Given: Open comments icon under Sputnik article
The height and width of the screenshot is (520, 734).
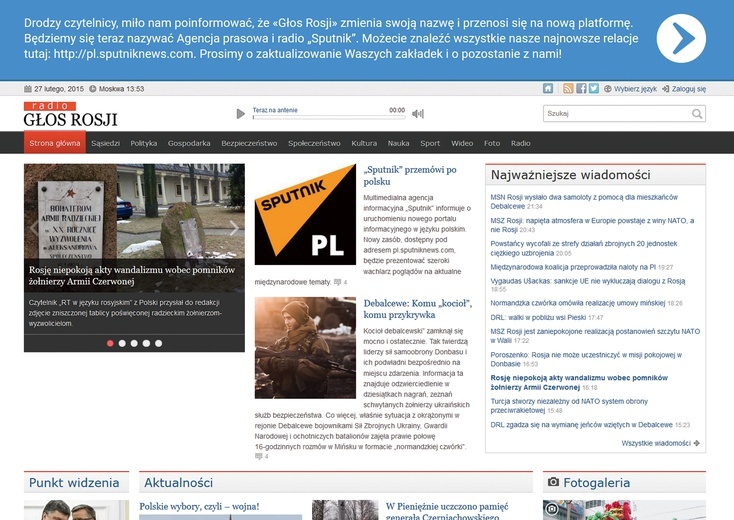Looking at the screenshot, I should click(x=337, y=282).
